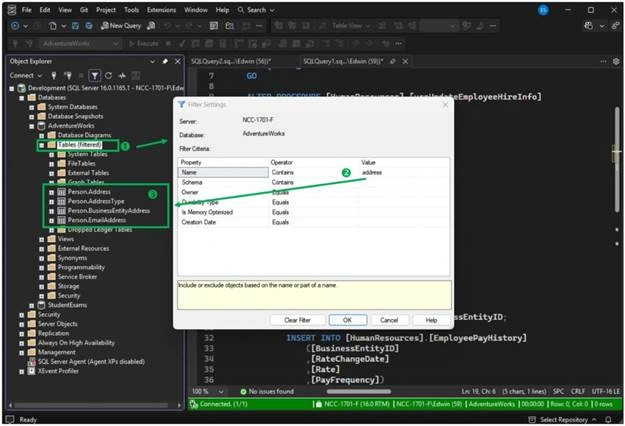
Task: Open the Git menu
Action: [84, 10]
